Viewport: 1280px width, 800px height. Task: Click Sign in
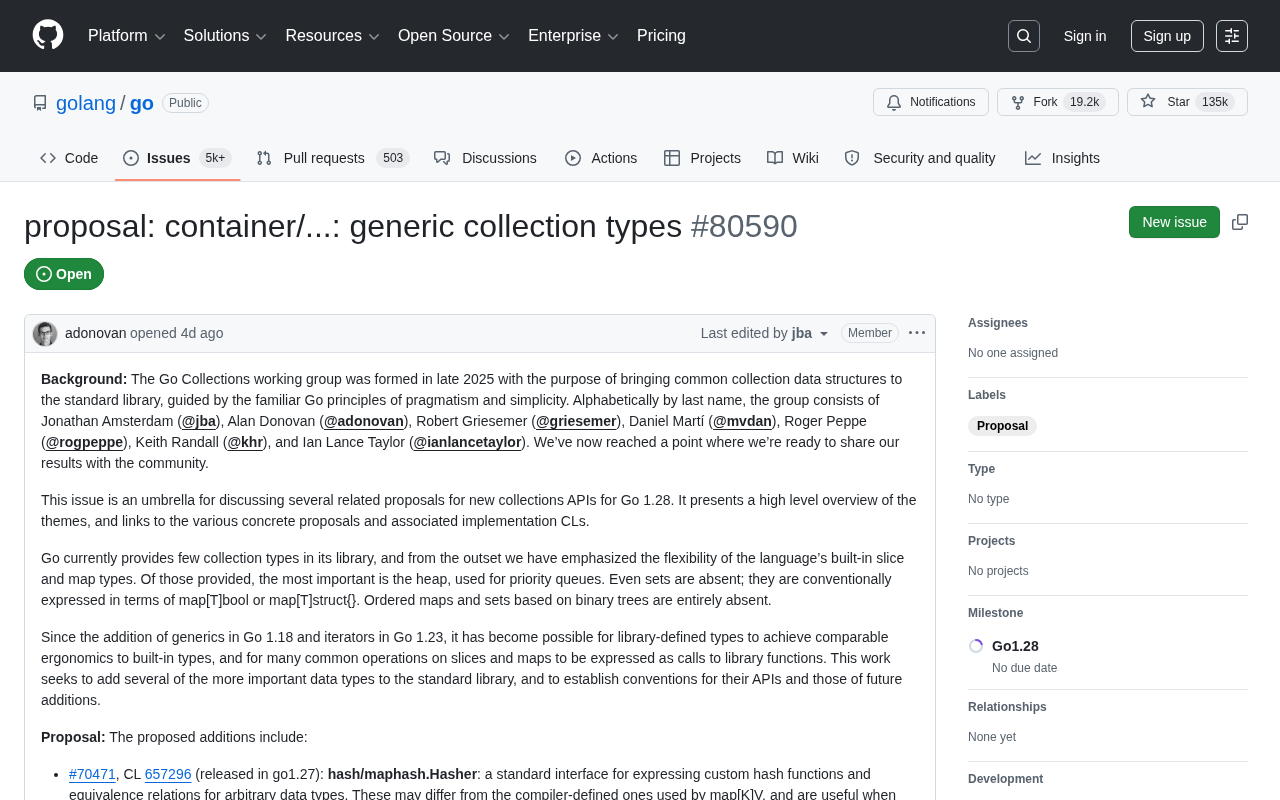pyautogui.click(x=1085, y=36)
